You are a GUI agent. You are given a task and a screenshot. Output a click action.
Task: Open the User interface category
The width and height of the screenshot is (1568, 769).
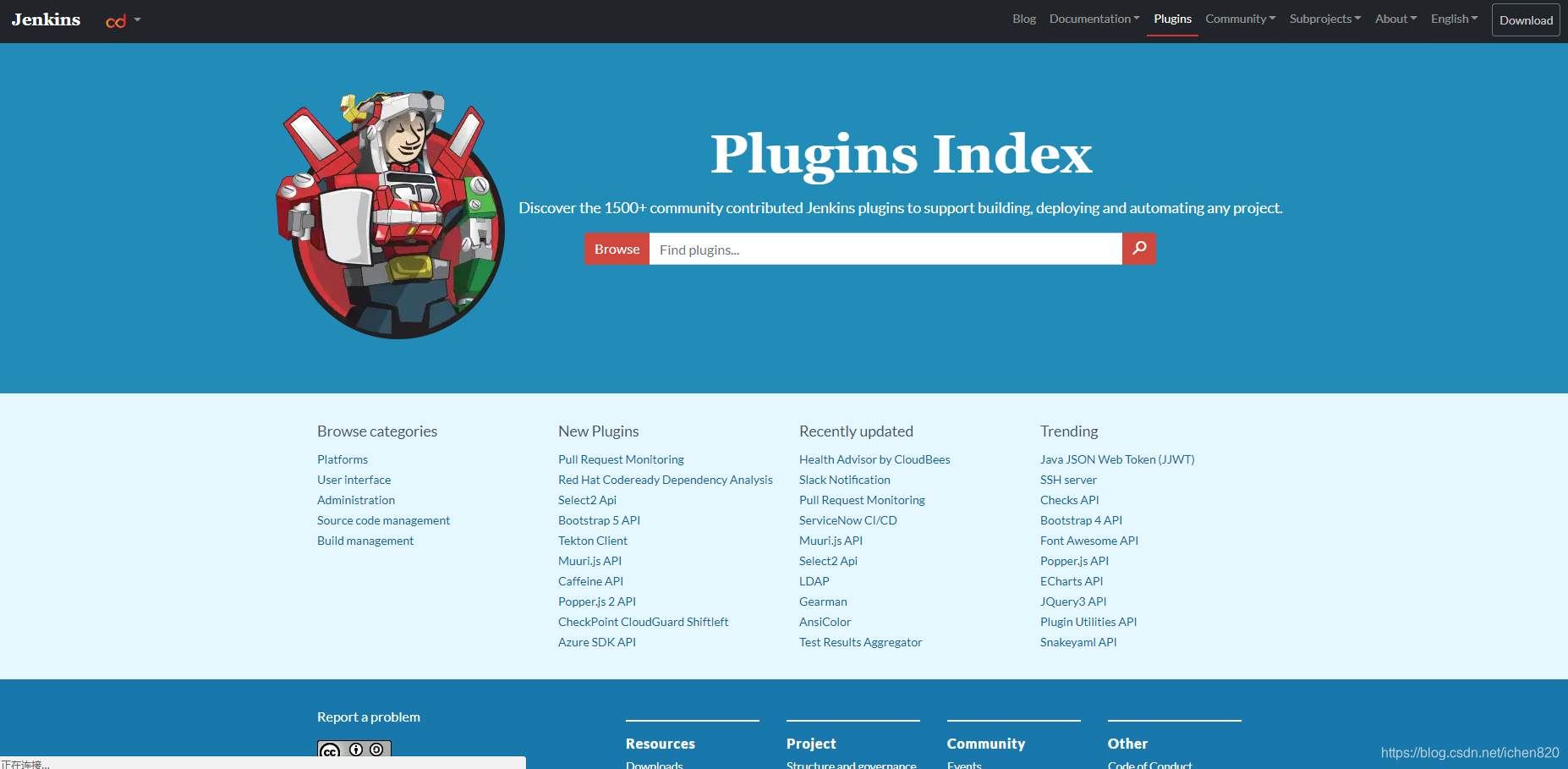[354, 480]
